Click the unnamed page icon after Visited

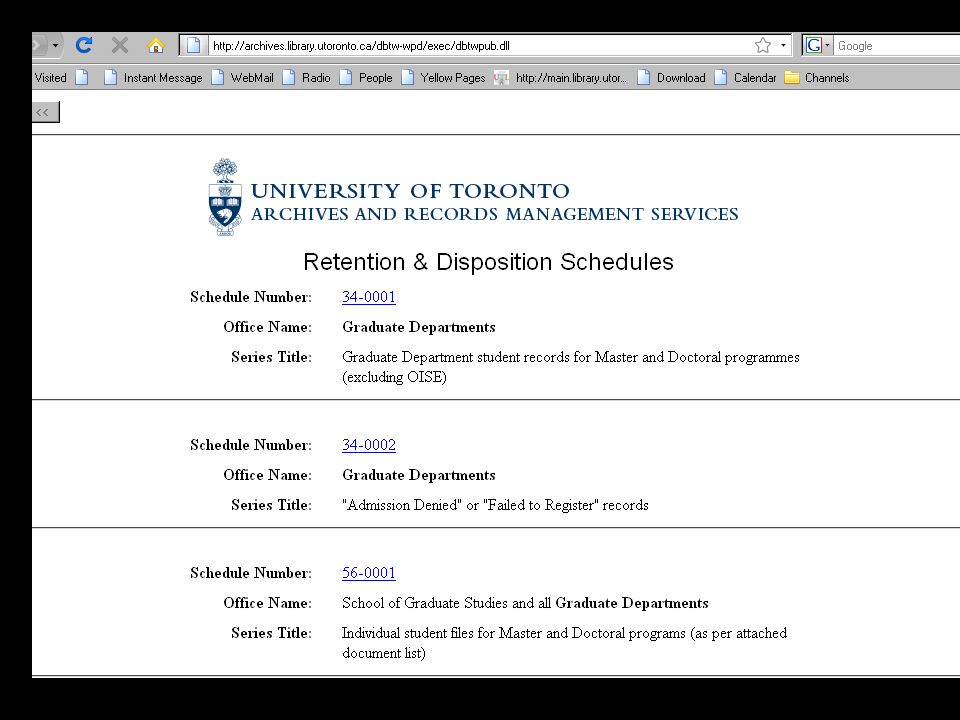(x=81, y=78)
